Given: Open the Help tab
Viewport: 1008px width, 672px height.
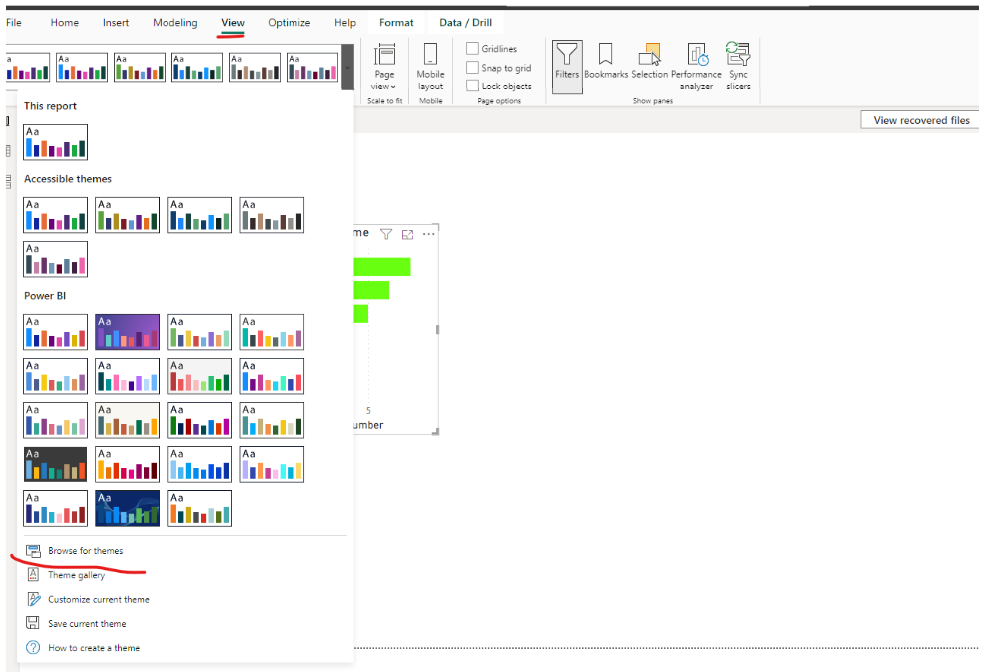Looking at the screenshot, I should (345, 23).
